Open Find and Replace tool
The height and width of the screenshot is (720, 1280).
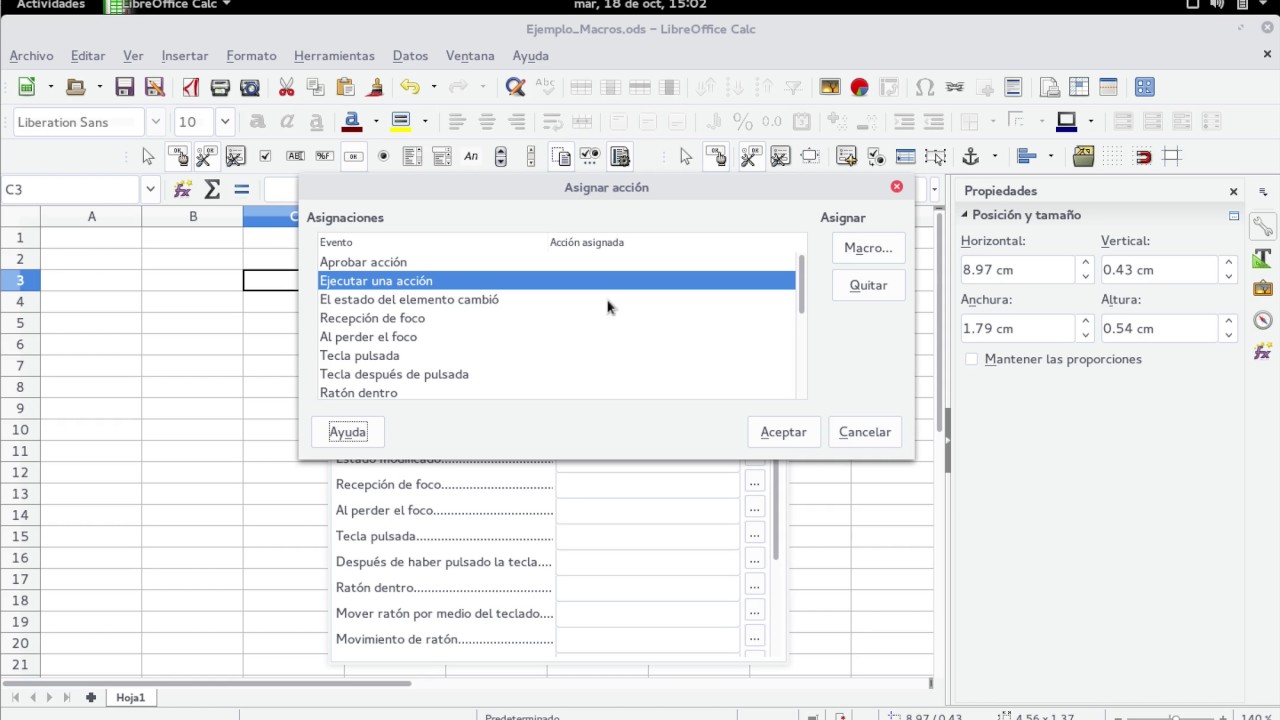(516, 87)
